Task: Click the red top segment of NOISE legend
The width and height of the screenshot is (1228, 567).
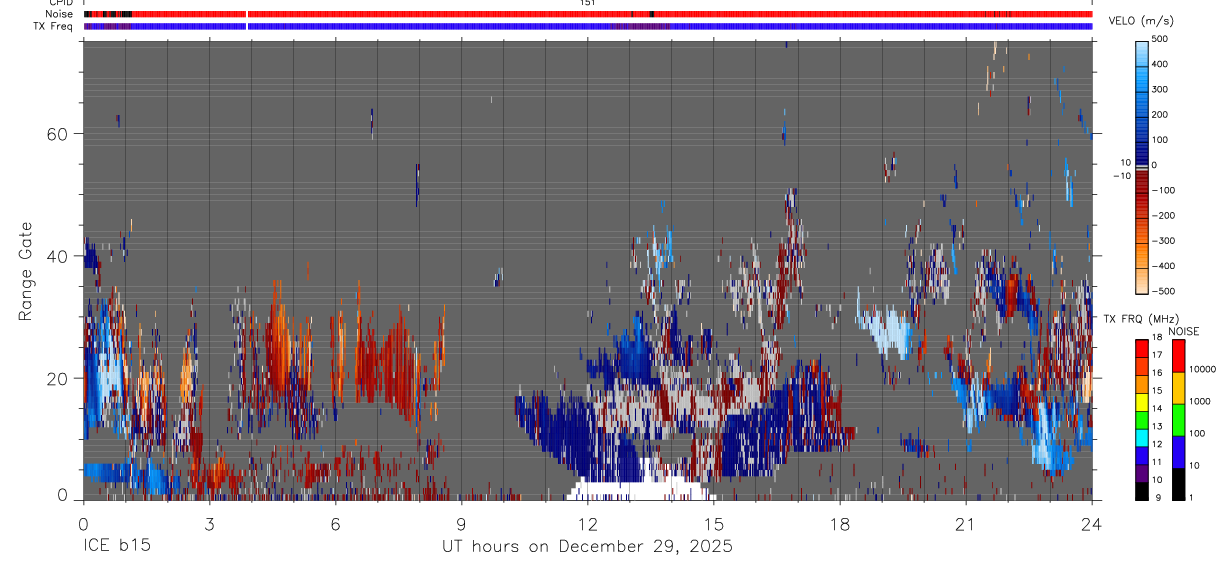Action: click(x=1177, y=356)
